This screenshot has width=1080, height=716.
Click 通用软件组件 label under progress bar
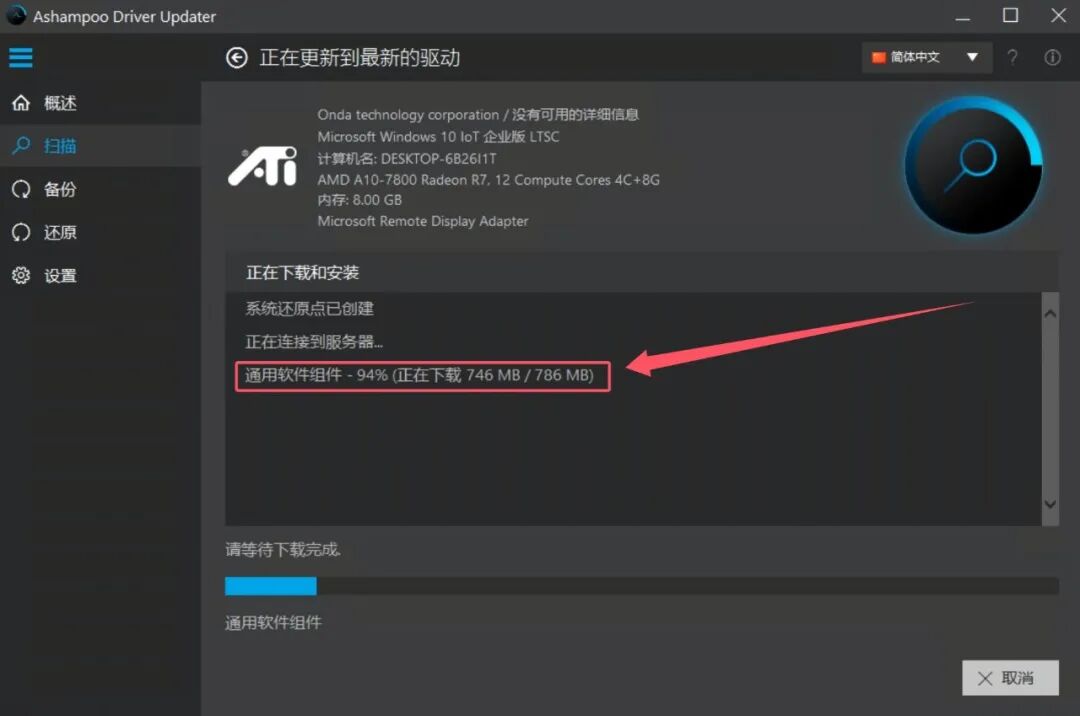coord(273,623)
